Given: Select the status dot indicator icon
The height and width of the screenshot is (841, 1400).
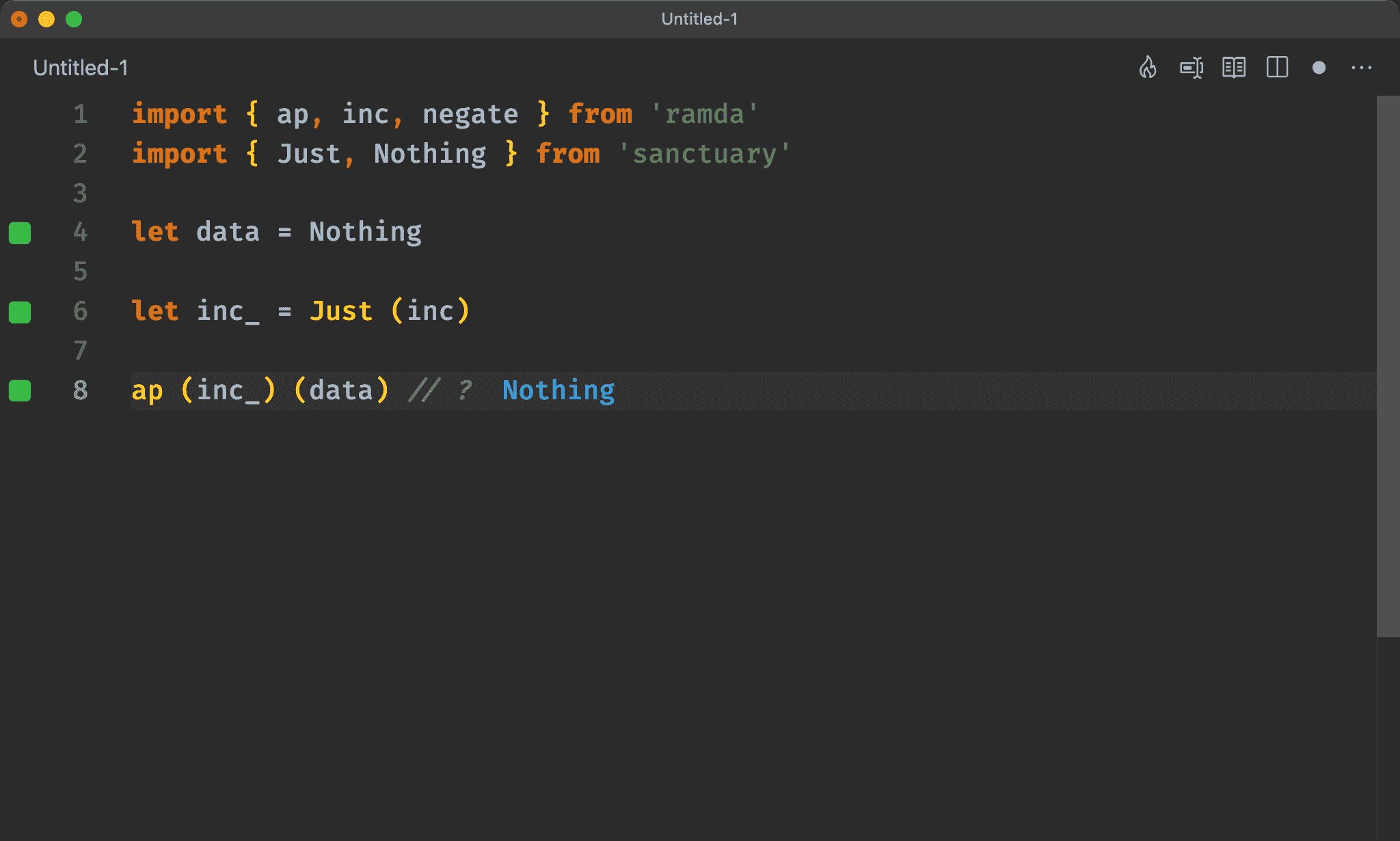Looking at the screenshot, I should [1320, 68].
